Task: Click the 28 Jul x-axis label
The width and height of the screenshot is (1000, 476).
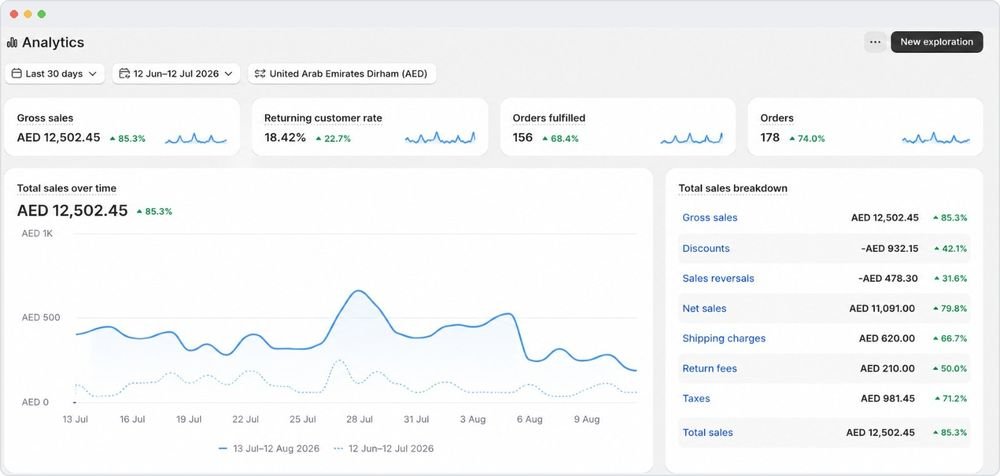Action: pos(359,419)
